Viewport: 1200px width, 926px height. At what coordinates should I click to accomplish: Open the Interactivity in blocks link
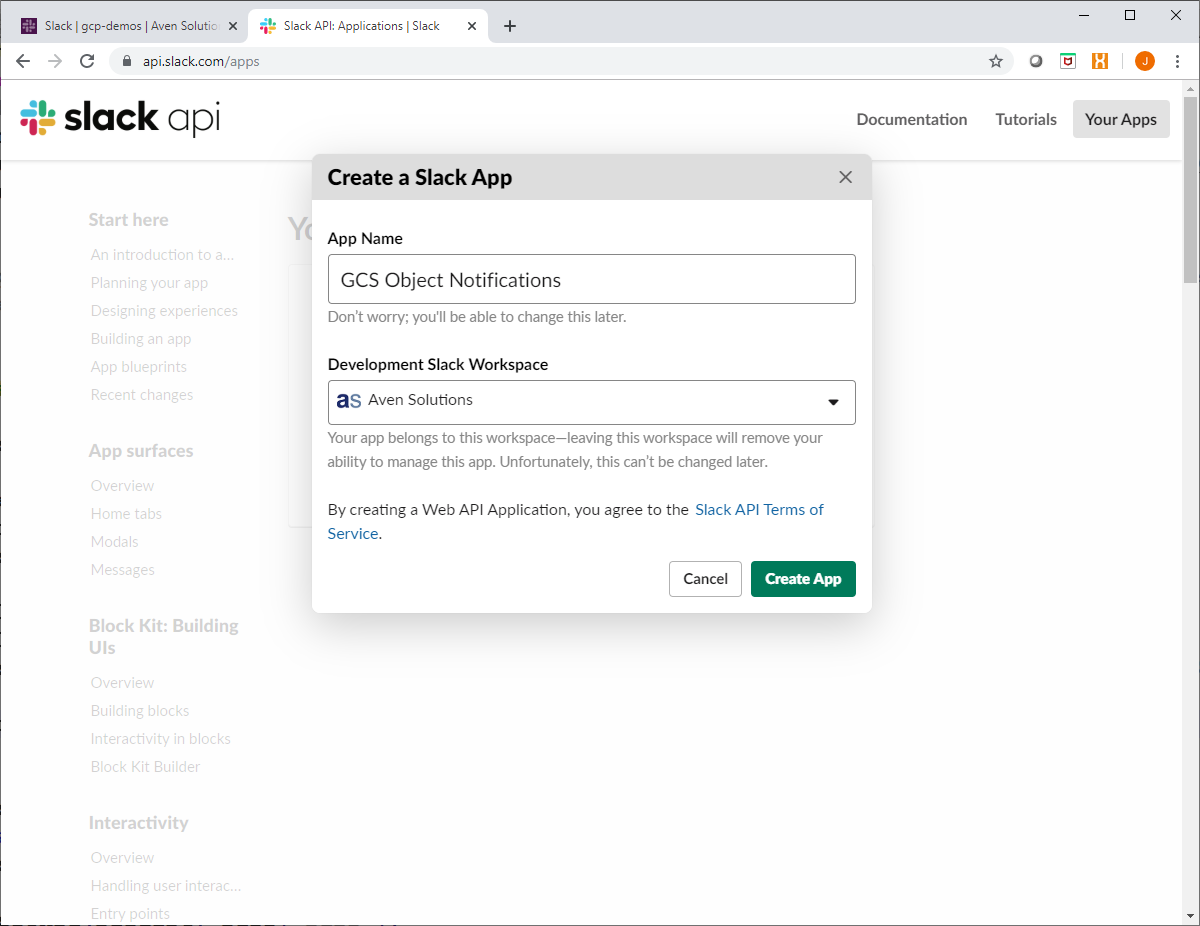tap(160, 739)
